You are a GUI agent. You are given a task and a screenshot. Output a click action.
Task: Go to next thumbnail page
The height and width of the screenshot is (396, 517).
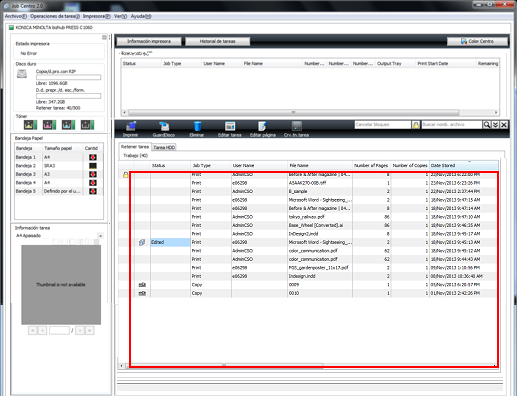[x=80, y=330]
